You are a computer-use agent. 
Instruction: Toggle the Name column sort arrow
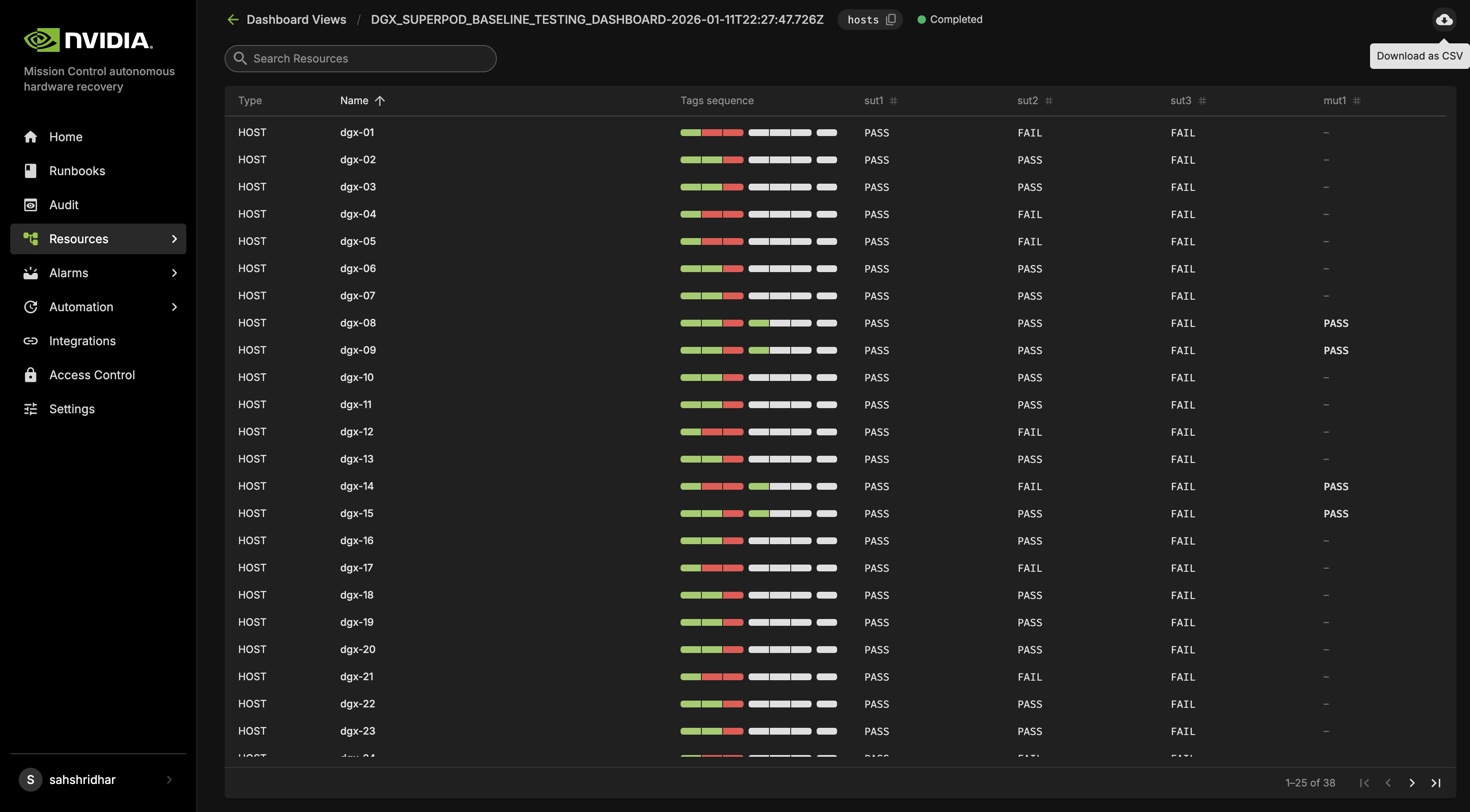click(x=380, y=101)
